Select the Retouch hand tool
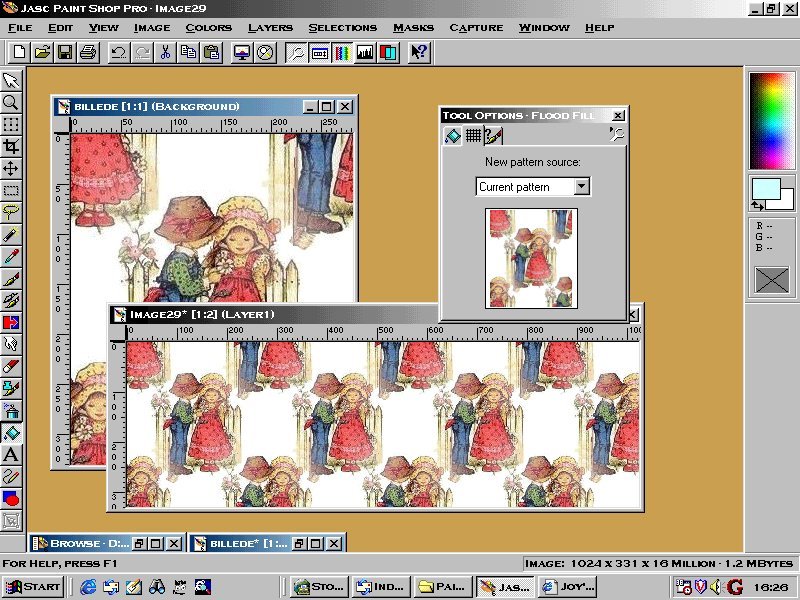This screenshot has height=600, width=800. [x=11, y=344]
